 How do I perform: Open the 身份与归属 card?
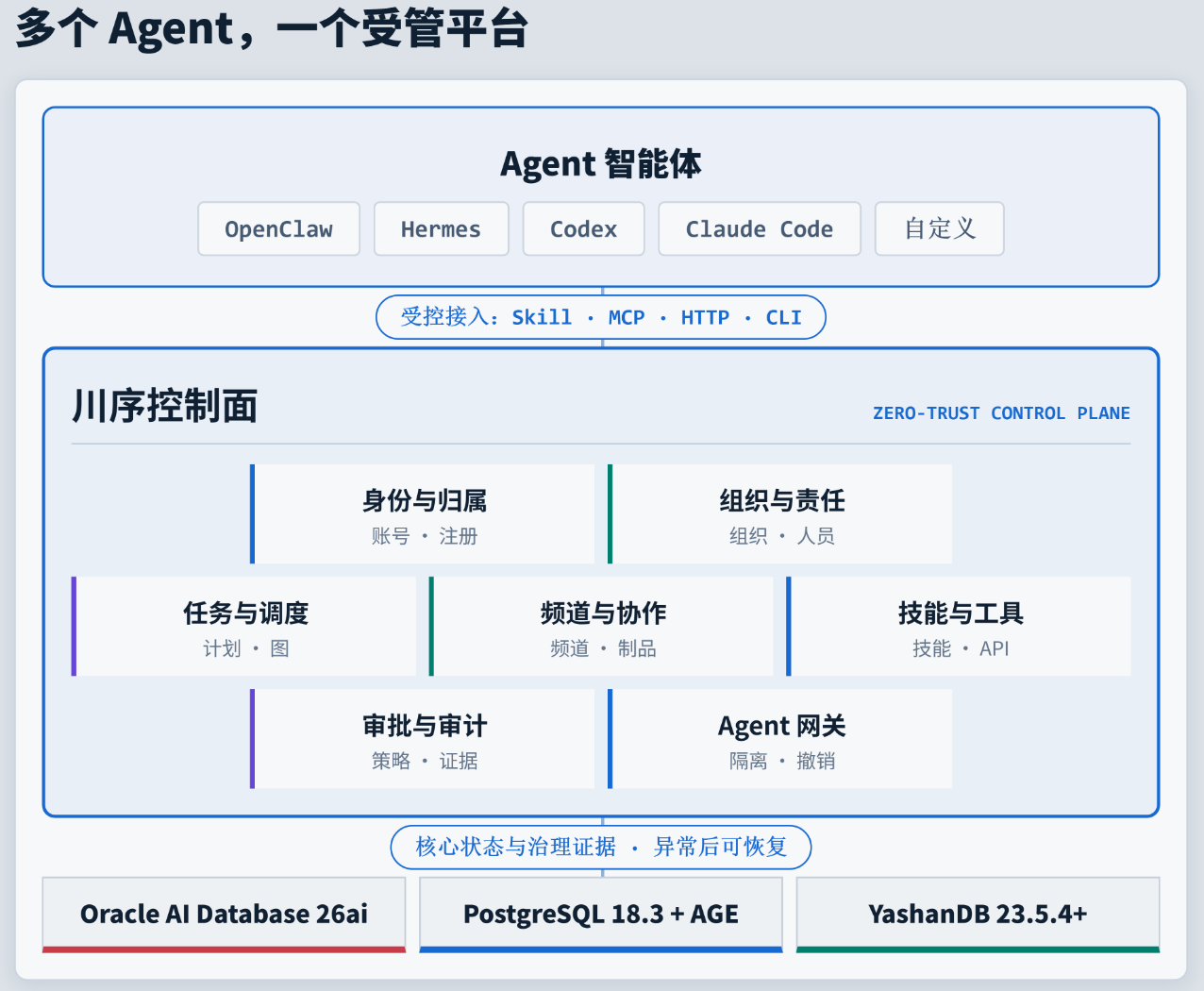point(423,514)
